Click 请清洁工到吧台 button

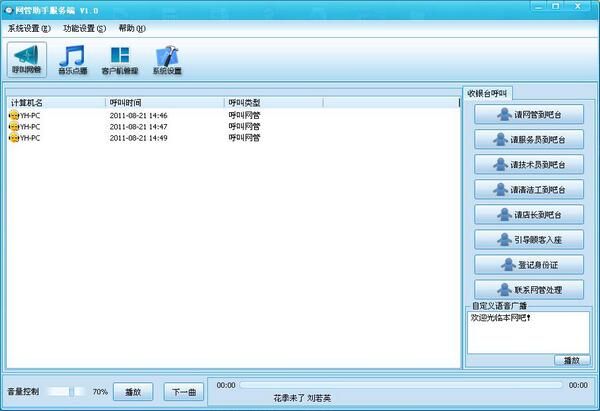[x=528, y=190]
